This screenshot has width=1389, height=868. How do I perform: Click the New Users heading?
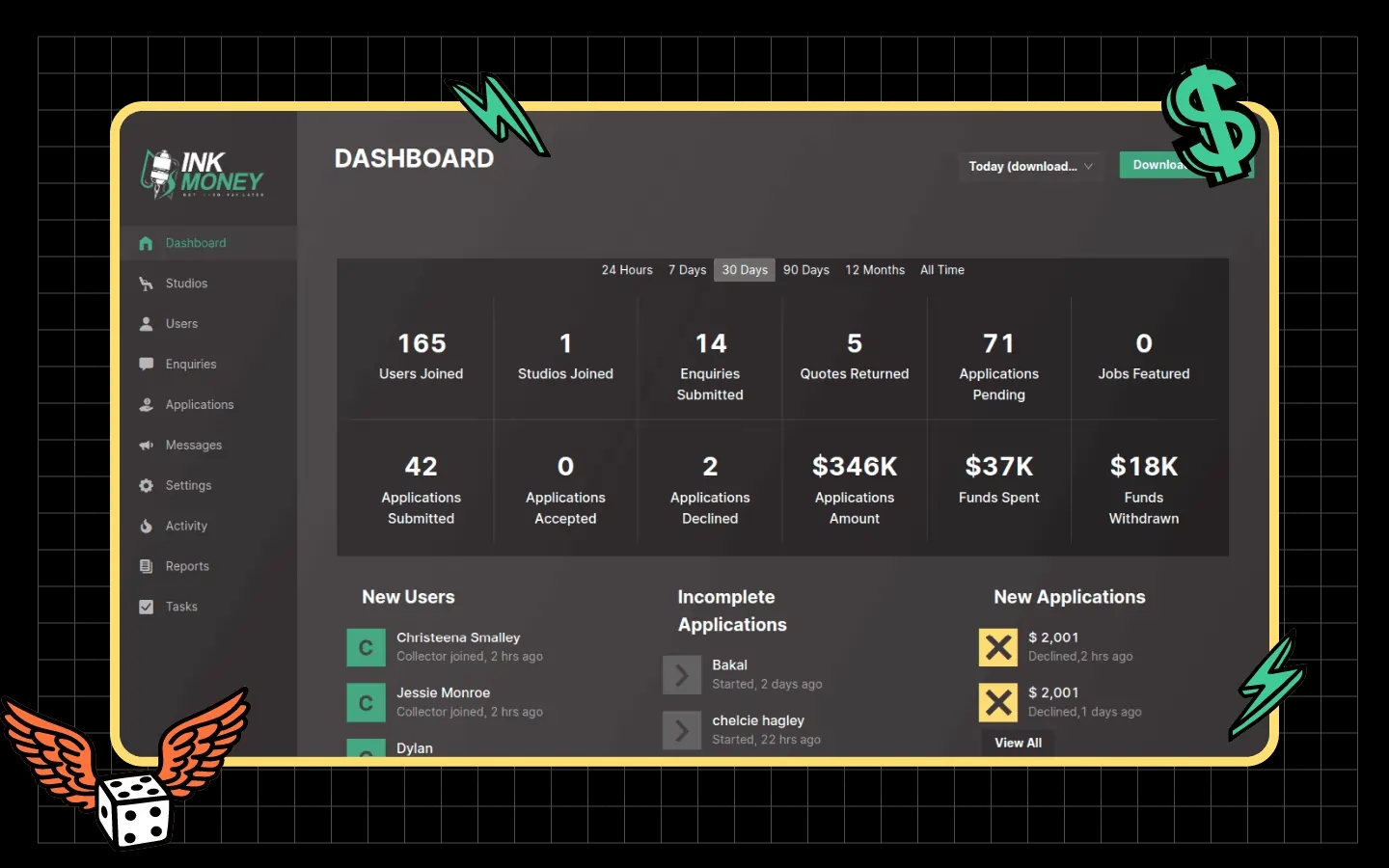coord(408,597)
